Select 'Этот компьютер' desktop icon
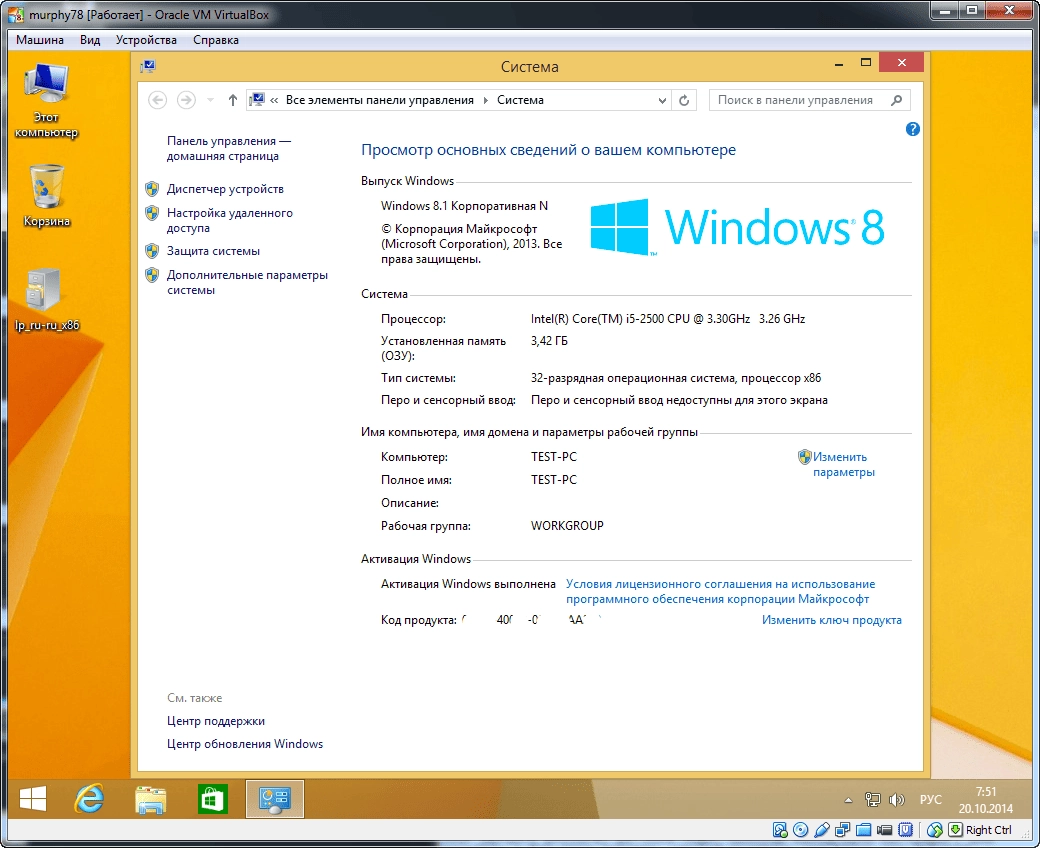1040x848 pixels. coord(46,99)
